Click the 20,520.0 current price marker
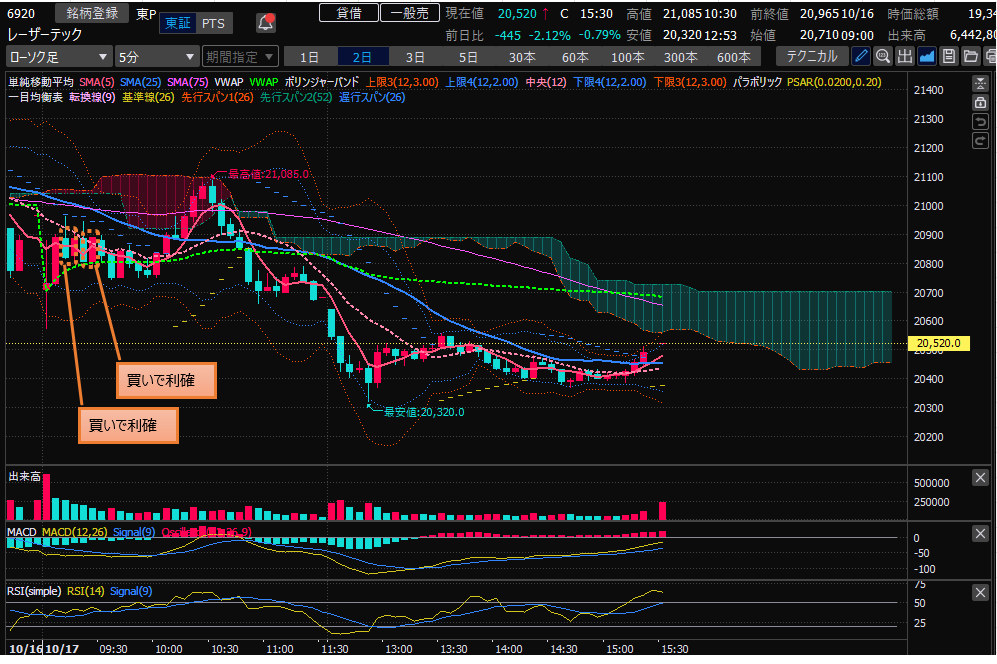The width and height of the screenshot is (997, 664). pyautogui.click(x=937, y=343)
